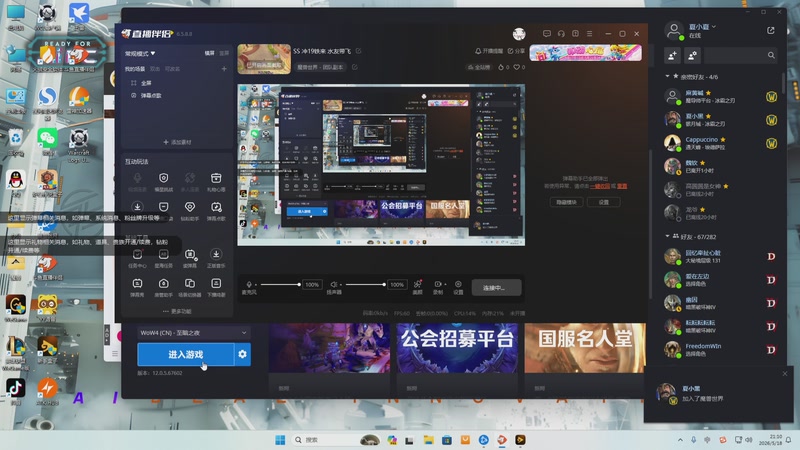This screenshot has width=800, height=450.
Task: Select friend FreedomWin in friends list
Action: [721, 349]
